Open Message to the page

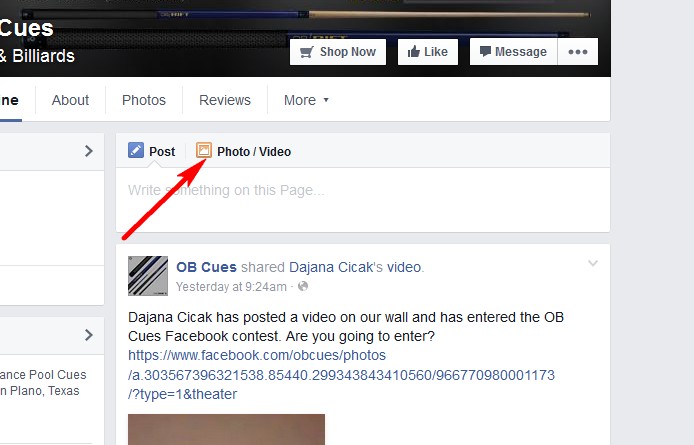[513, 52]
